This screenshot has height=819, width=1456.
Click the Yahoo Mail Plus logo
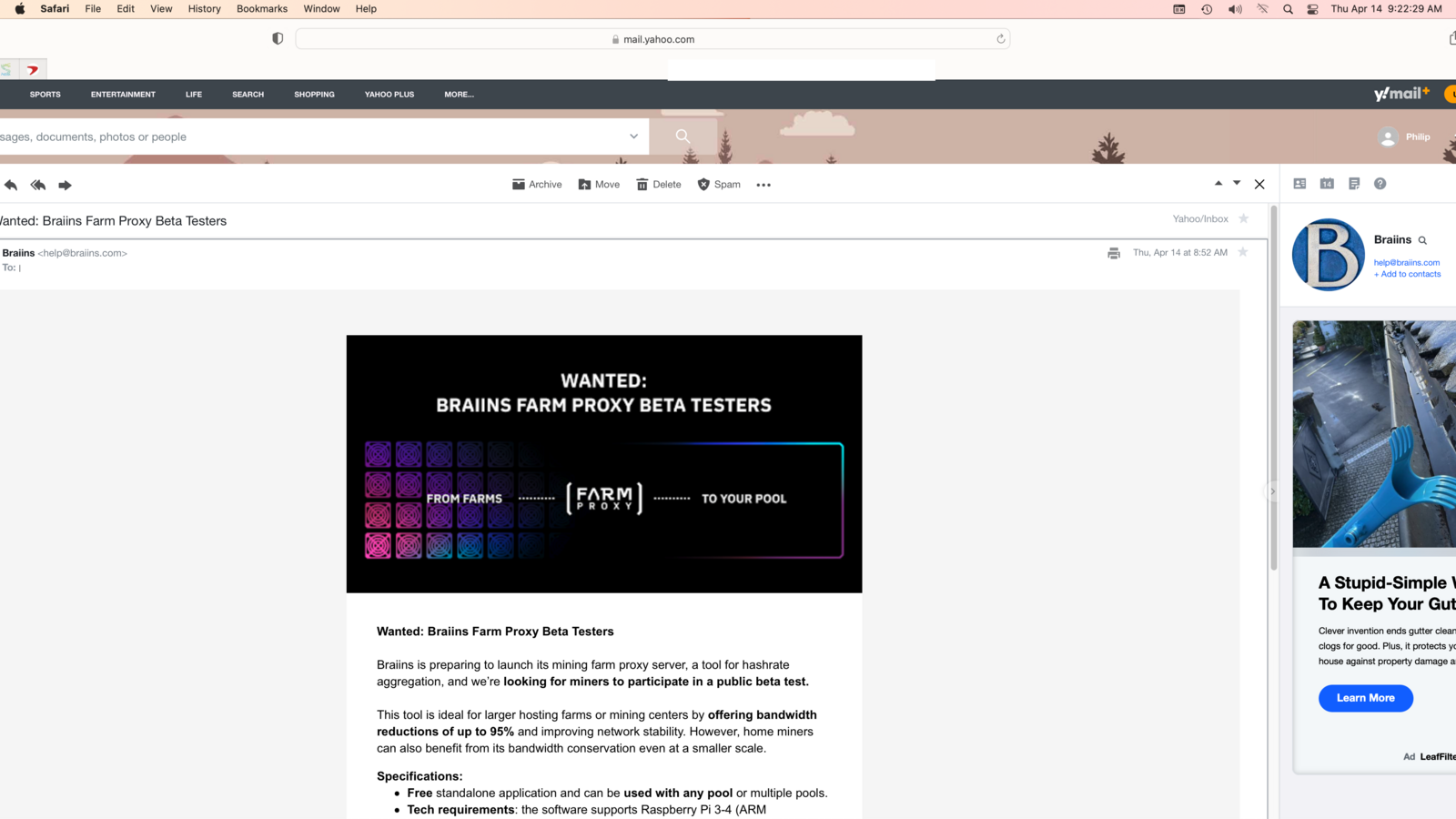click(x=1401, y=94)
